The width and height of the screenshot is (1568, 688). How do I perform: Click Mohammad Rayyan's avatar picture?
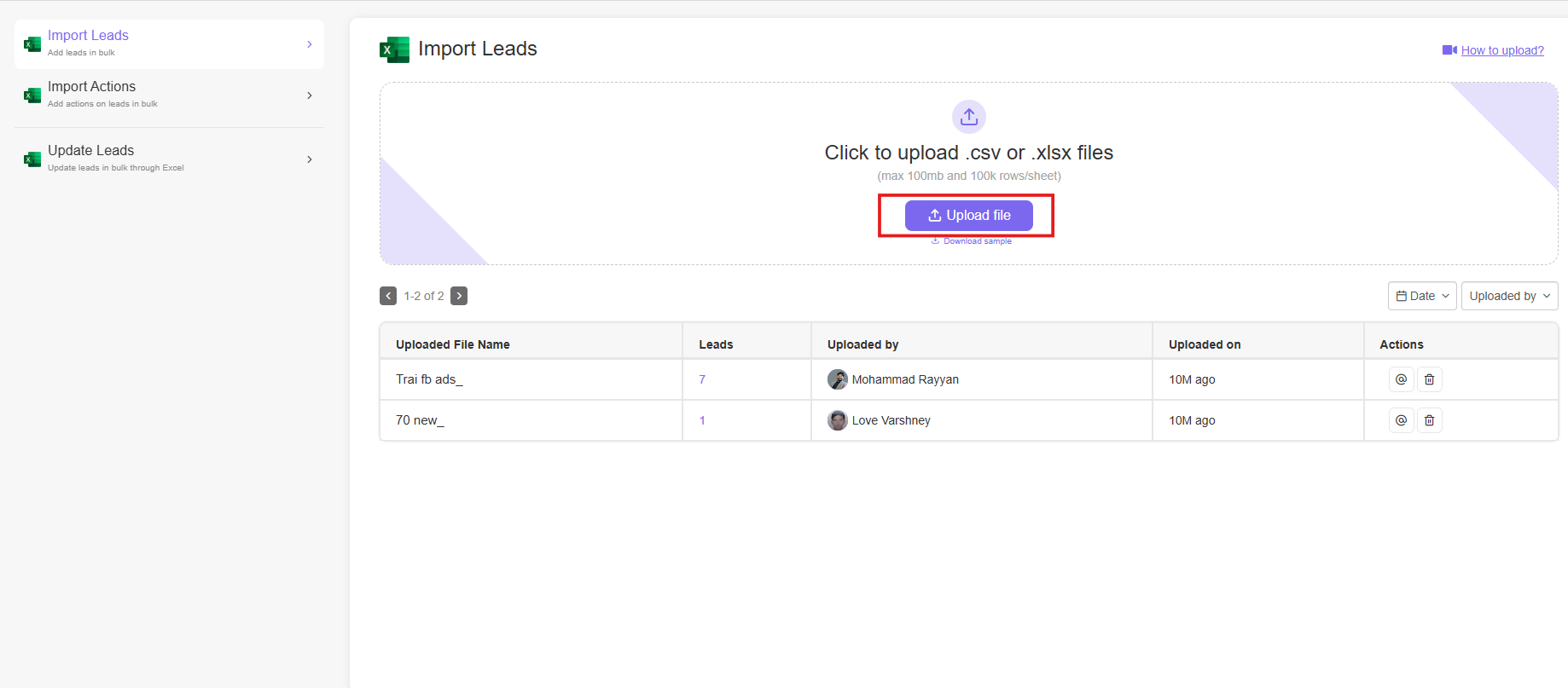coord(838,379)
